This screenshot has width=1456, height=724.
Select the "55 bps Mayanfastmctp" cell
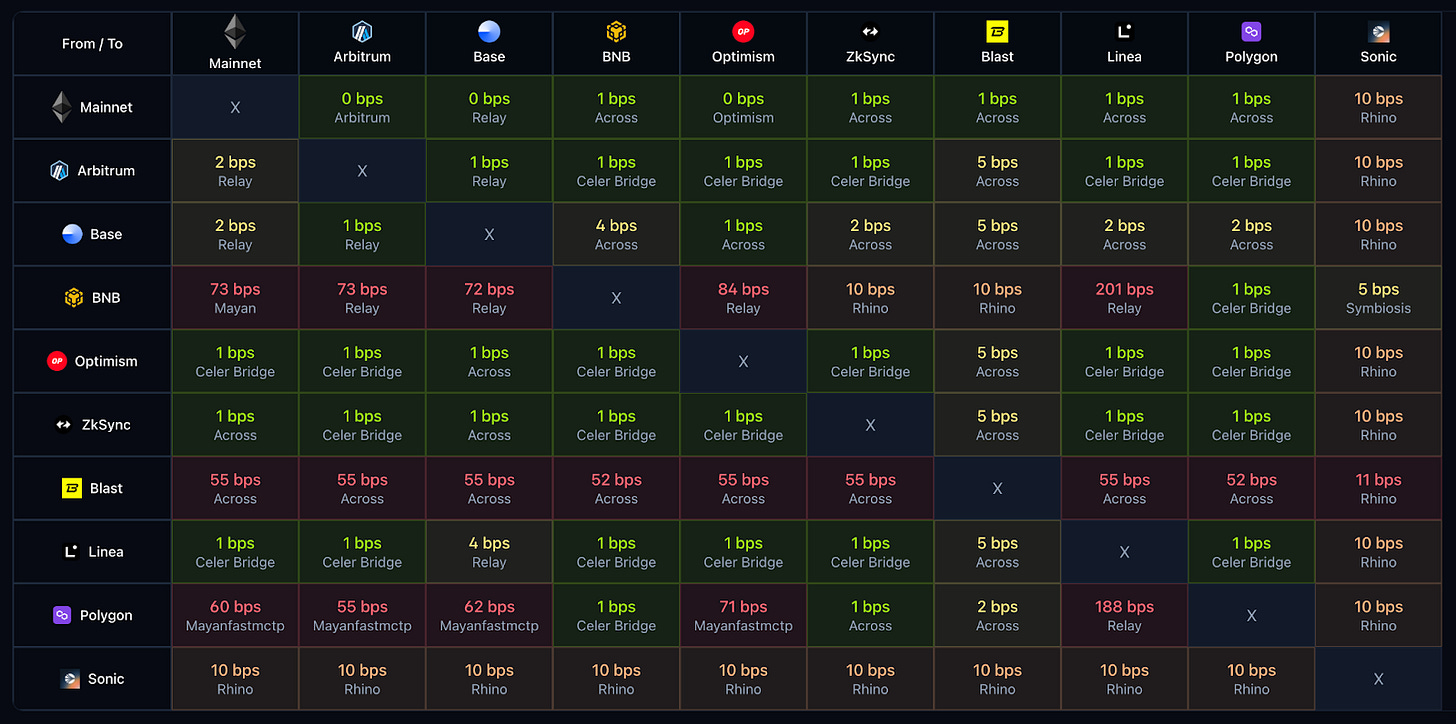(362, 615)
